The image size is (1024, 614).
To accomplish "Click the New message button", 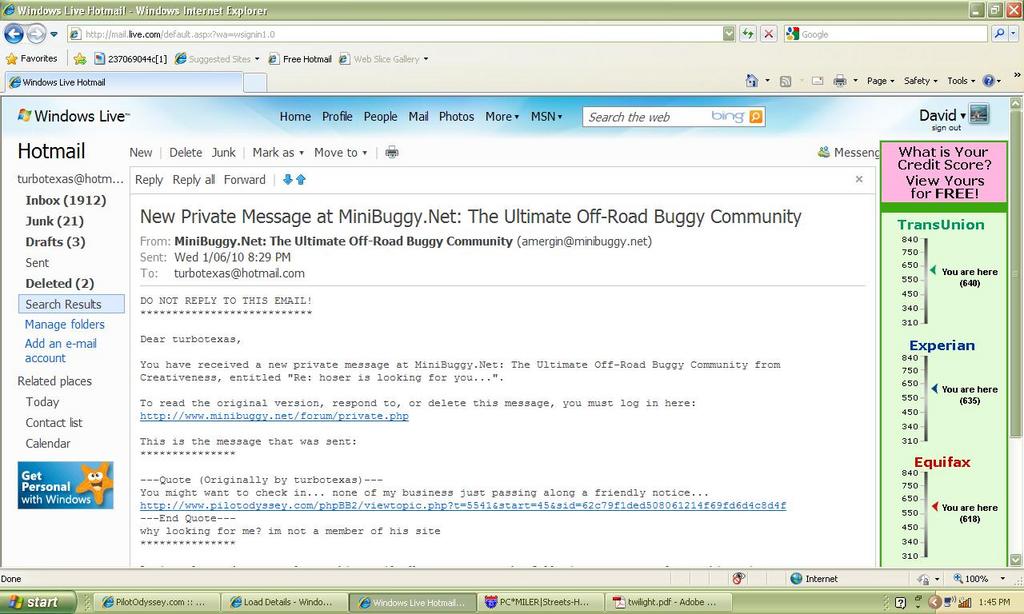I will point(140,152).
